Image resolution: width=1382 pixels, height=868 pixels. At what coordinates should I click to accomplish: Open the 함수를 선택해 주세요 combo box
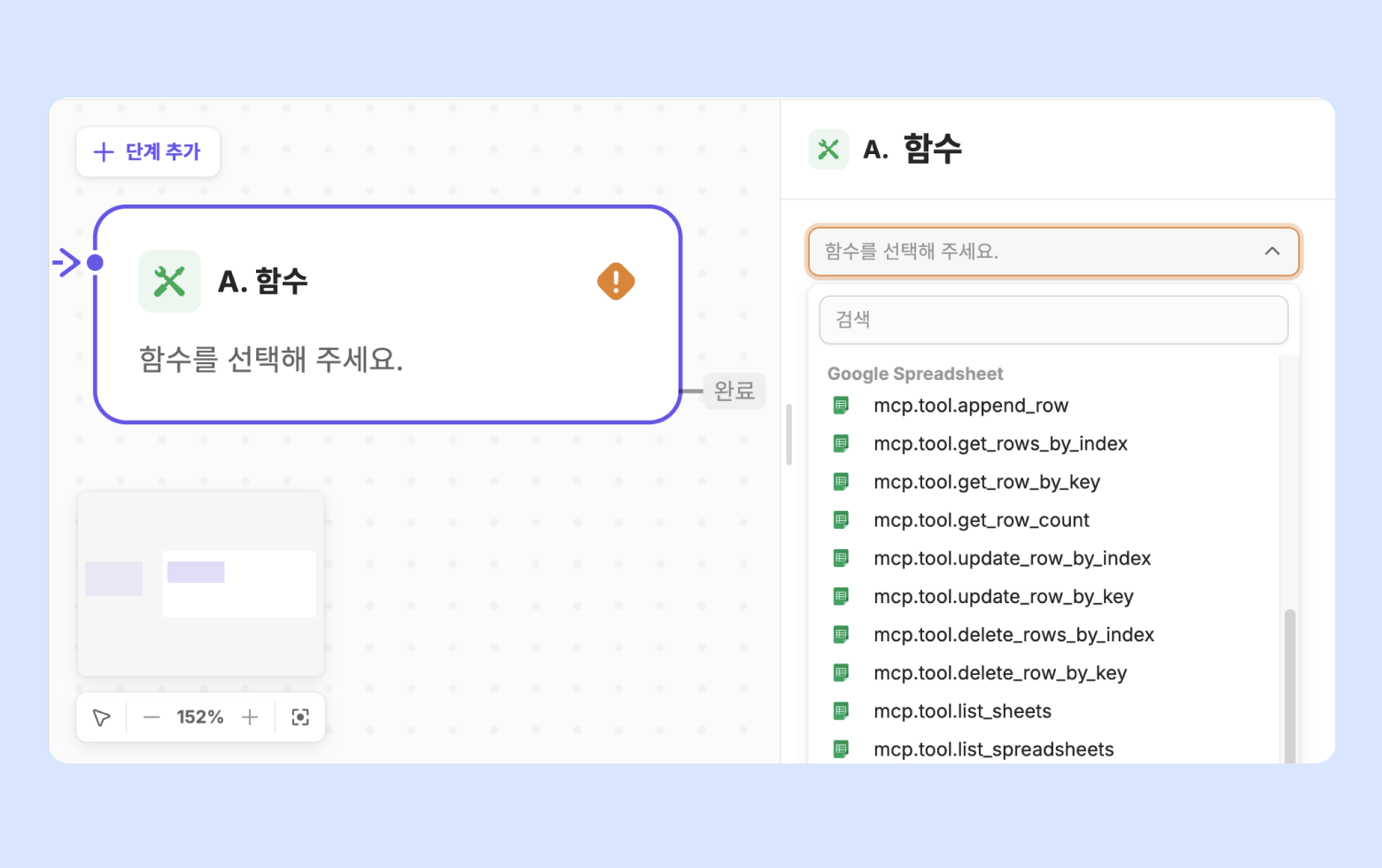click(x=1036, y=252)
